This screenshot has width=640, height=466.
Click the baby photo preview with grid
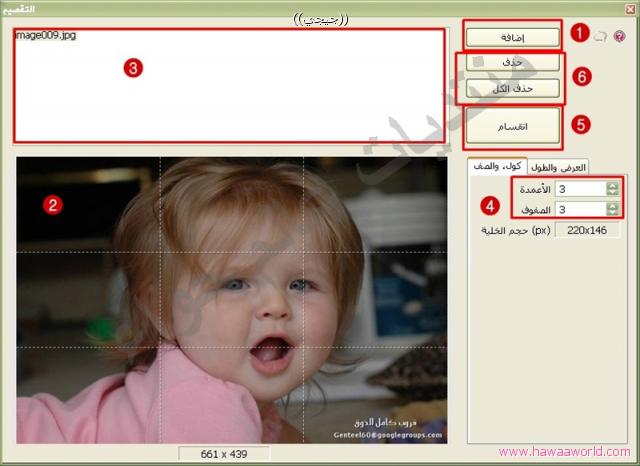pos(232,299)
